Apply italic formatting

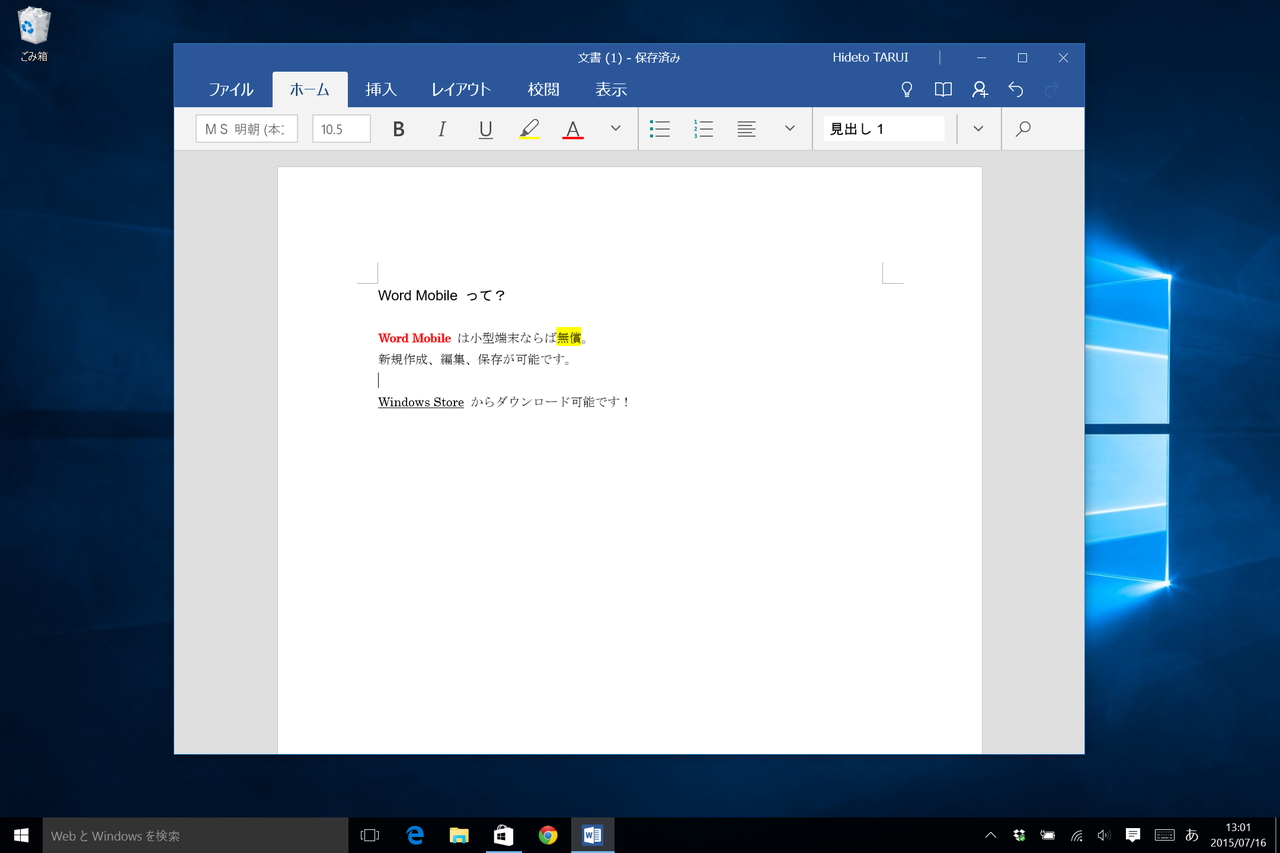pos(441,128)
